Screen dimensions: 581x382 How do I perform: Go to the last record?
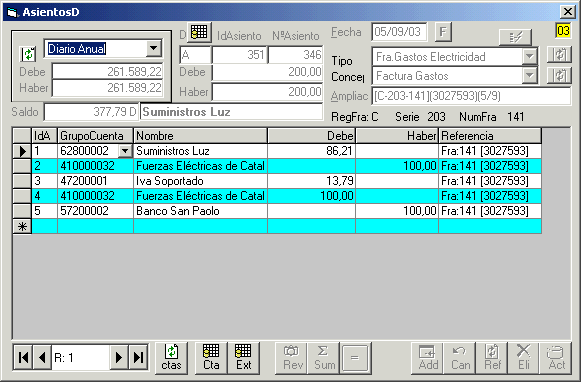pyautogui.click(x=138, y=358)
